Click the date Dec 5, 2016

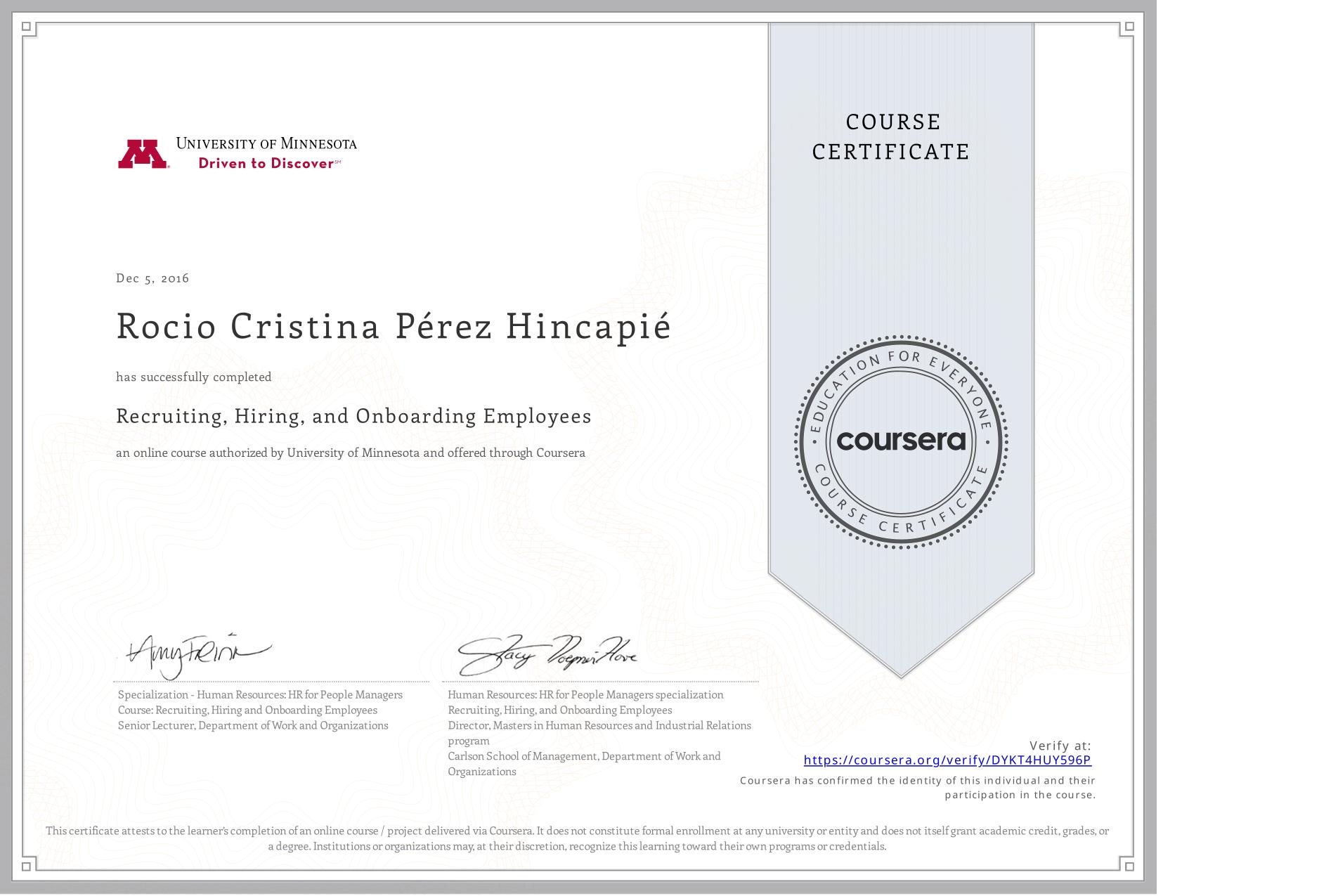point(152,278)
